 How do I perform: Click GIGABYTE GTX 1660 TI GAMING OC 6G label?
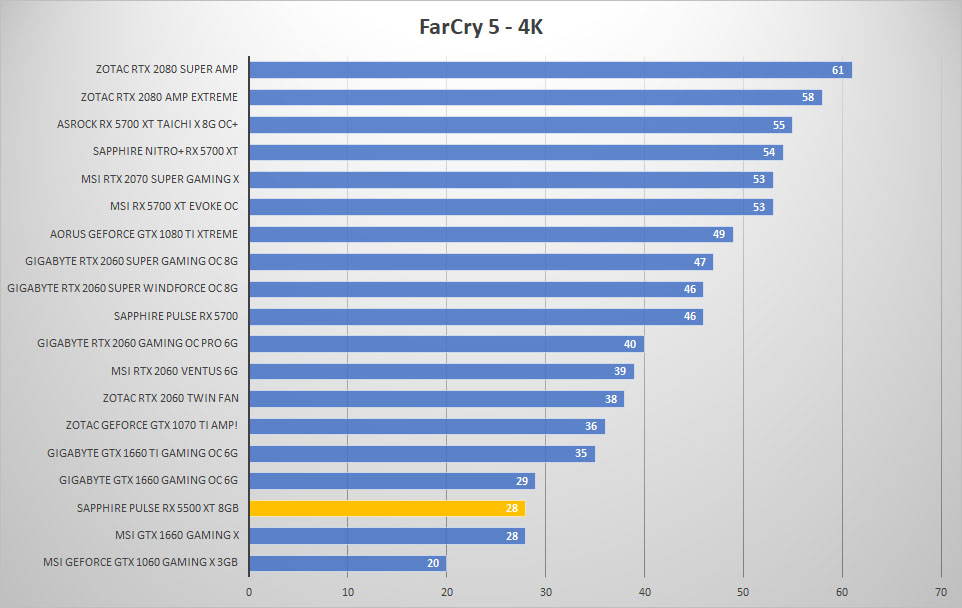pos(142,453)
